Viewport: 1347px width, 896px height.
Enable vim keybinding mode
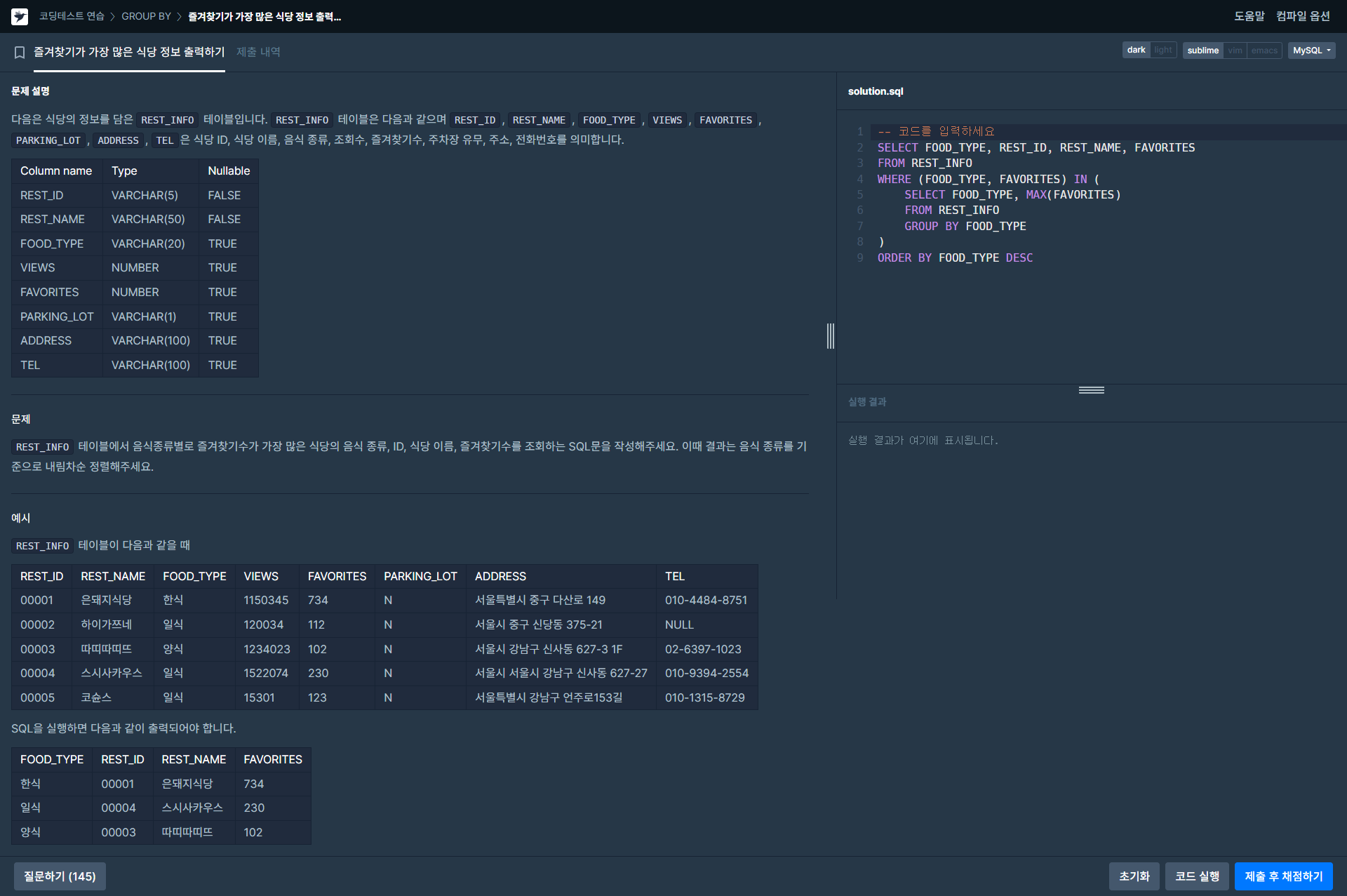[1235, 51]
